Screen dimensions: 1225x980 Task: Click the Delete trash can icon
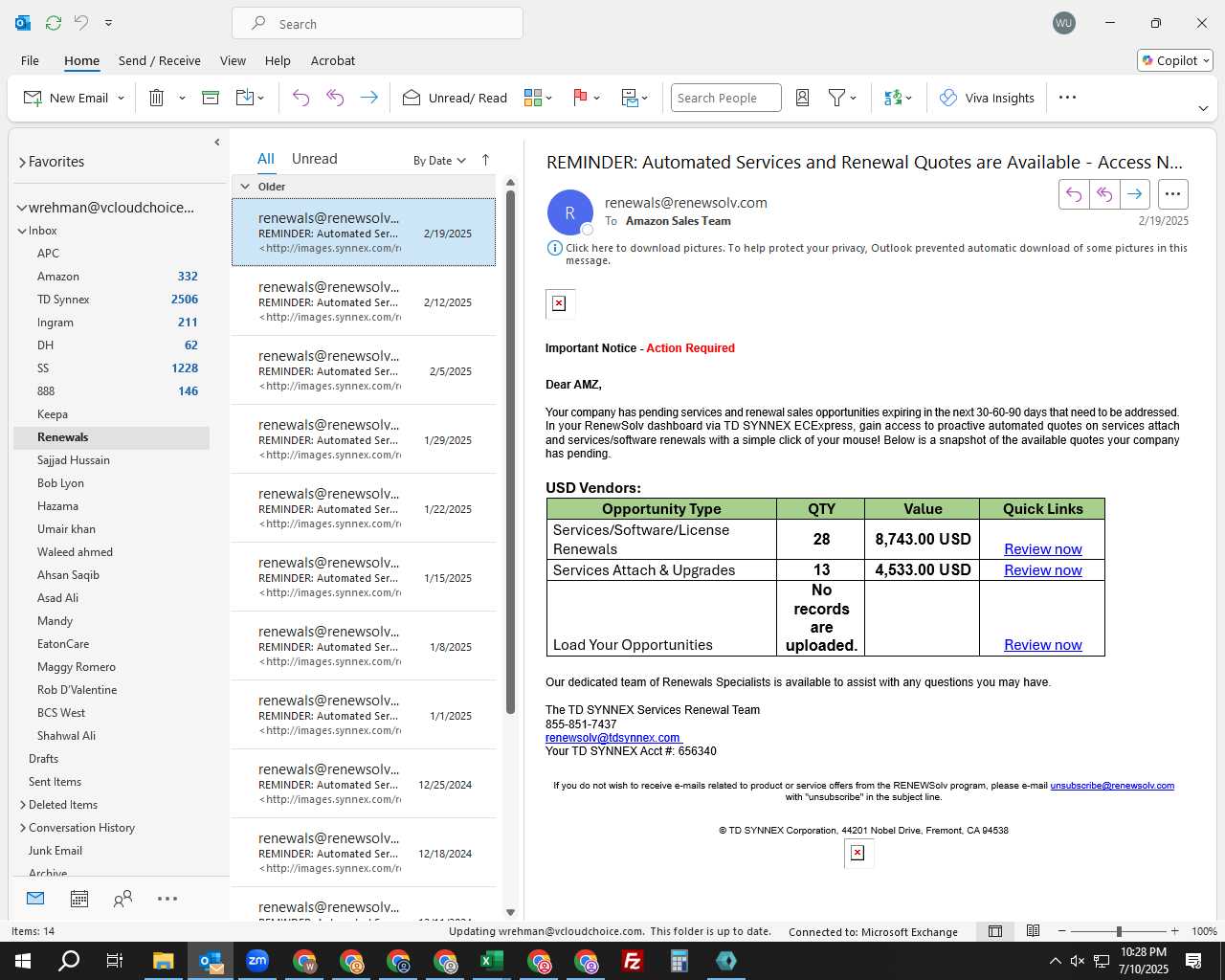[157, 98]
